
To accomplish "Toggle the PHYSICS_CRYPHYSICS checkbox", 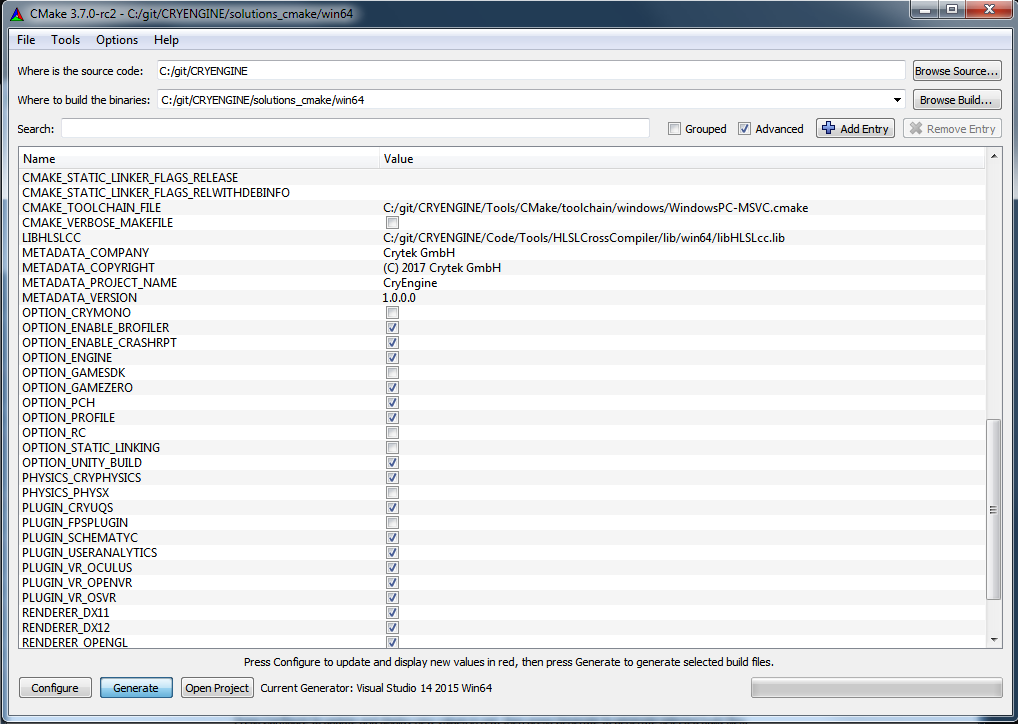I will point(392,478).
